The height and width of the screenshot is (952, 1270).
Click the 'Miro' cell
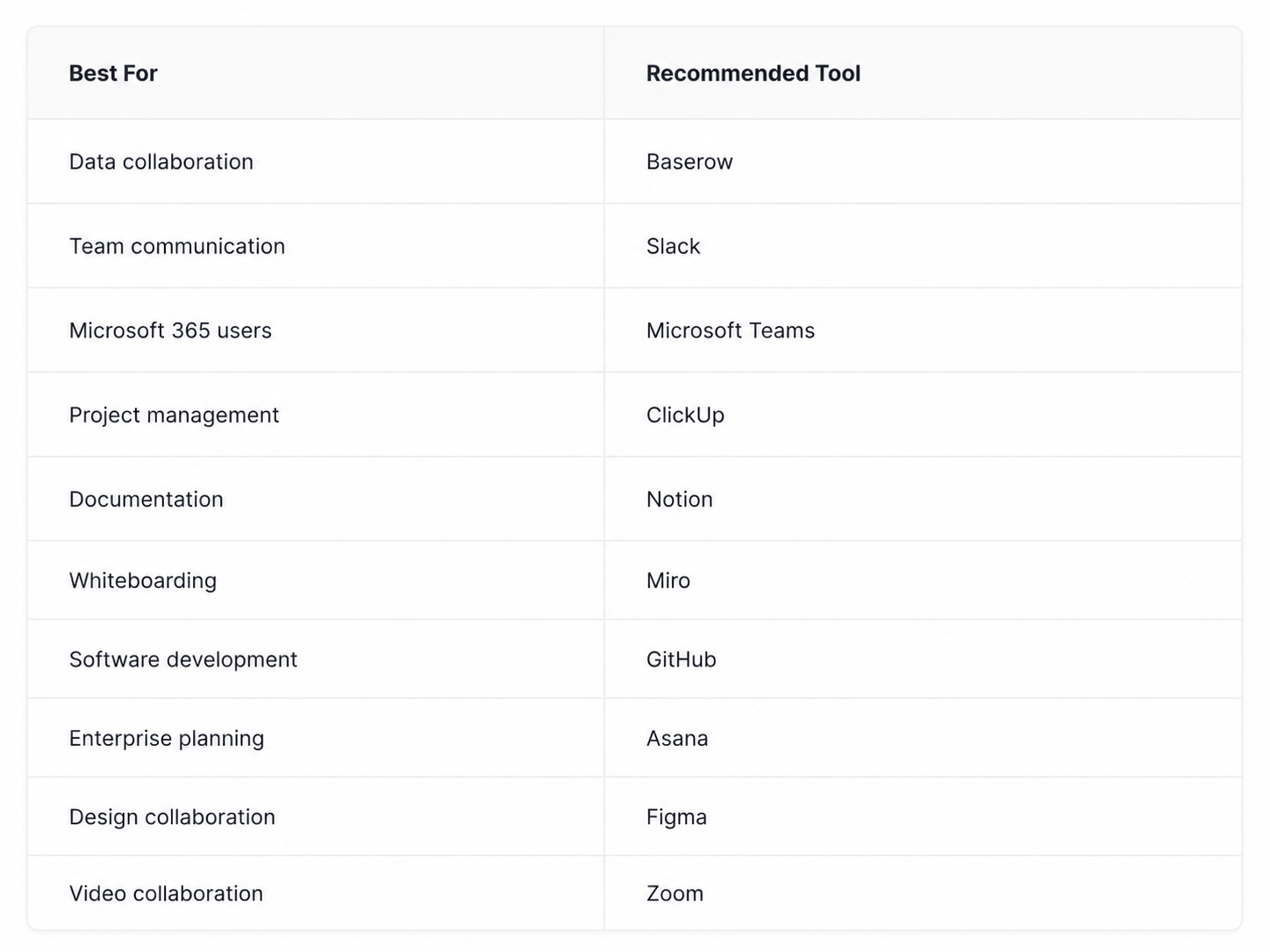[923, 580]
